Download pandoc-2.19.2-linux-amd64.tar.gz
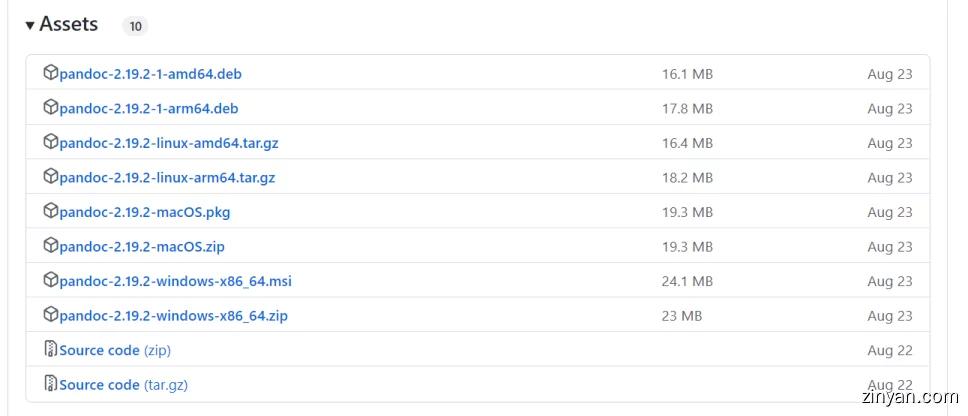 168,143
